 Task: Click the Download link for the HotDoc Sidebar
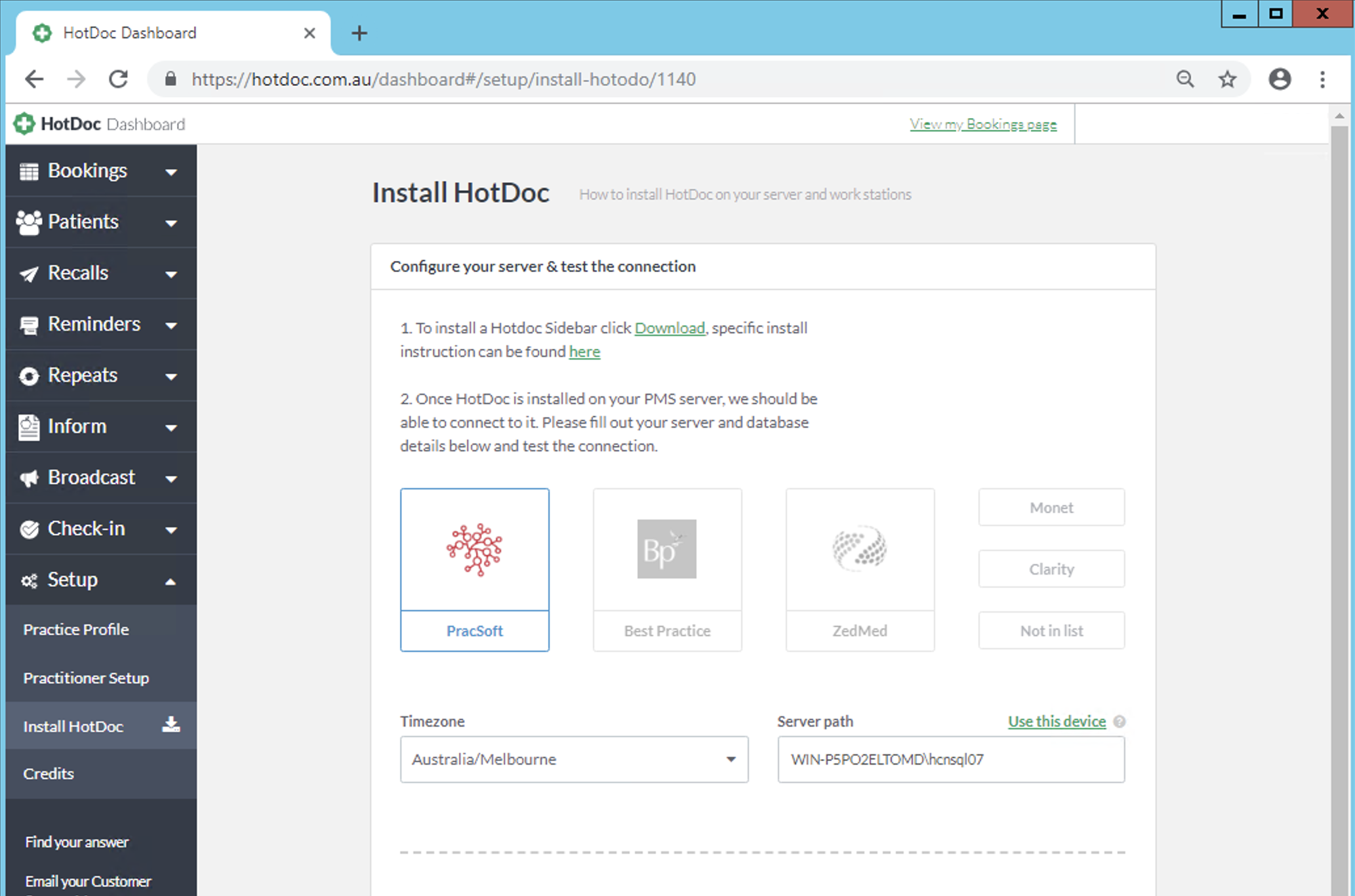[670, 328]
